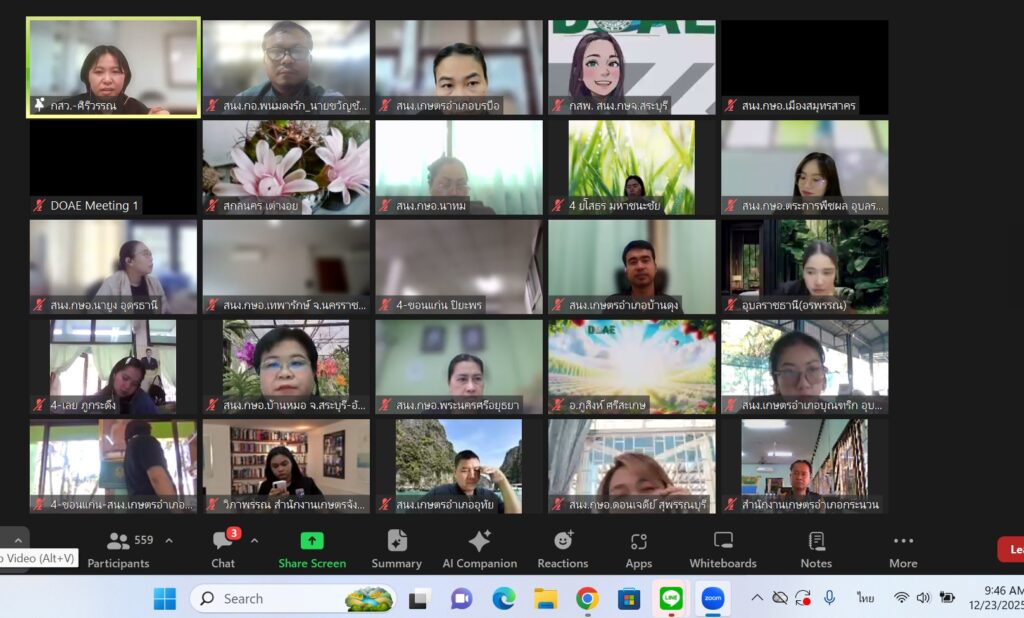Open the Participants panel
1024x618 pixels.
coord(118,549)
